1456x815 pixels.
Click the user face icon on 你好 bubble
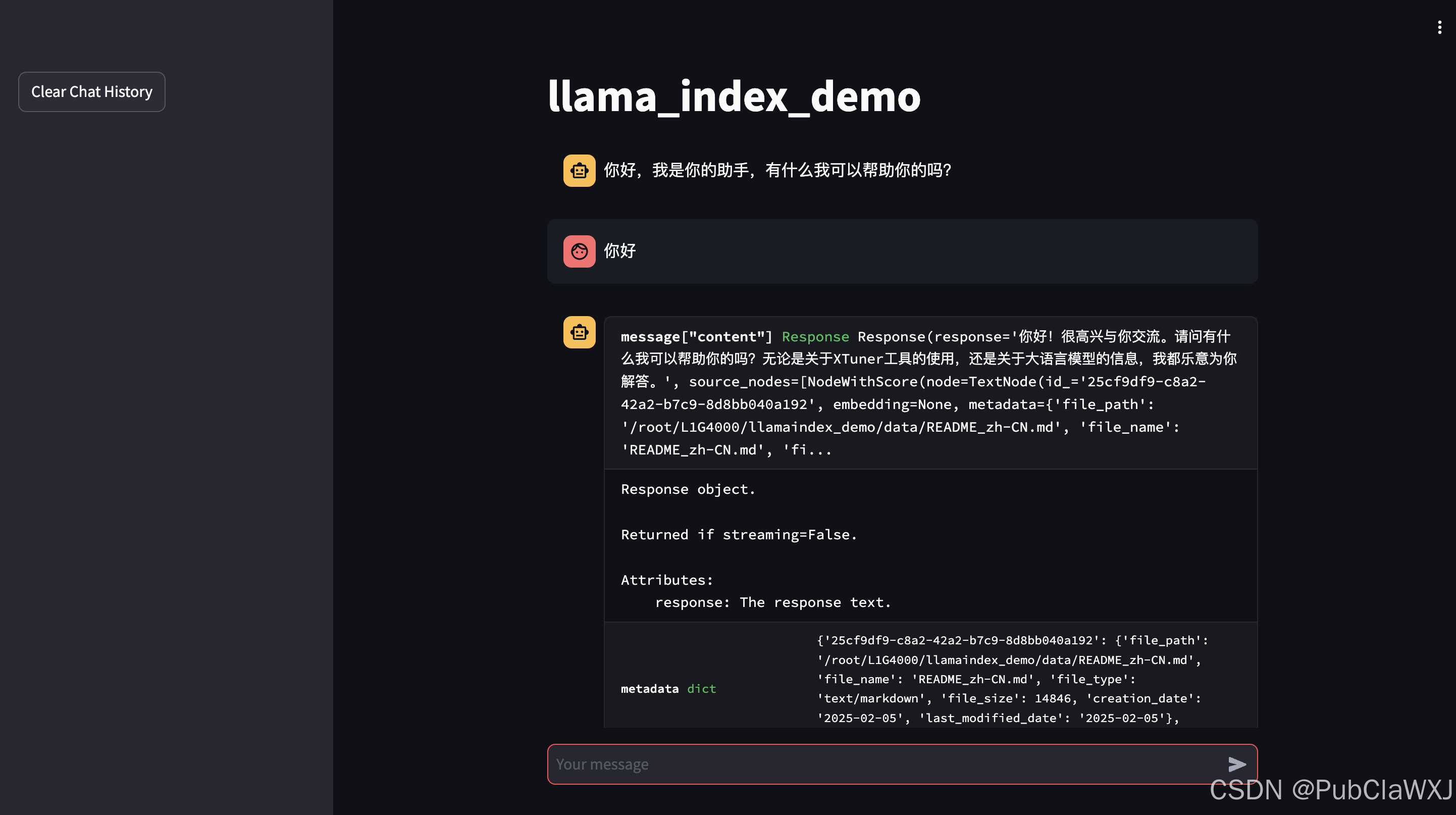(x=579, y=251)
